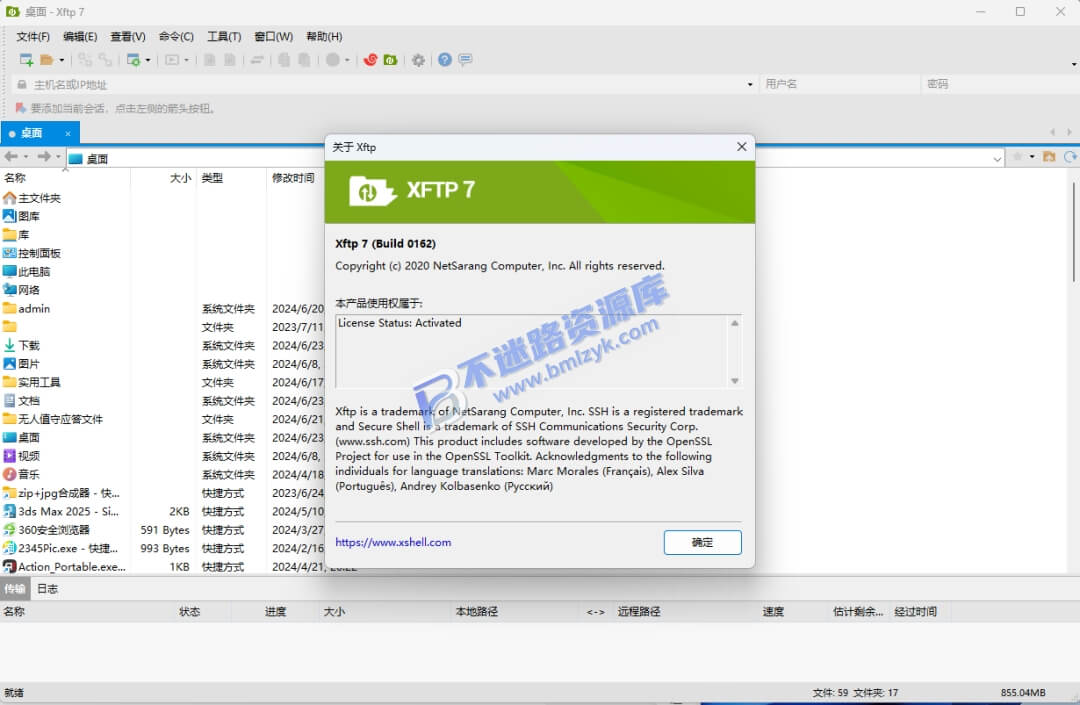Screen dimensions: 1080x705
Task: Select the 360安全浏览器 shortcut
Action: pyautogui.click(x=46, y=530)
